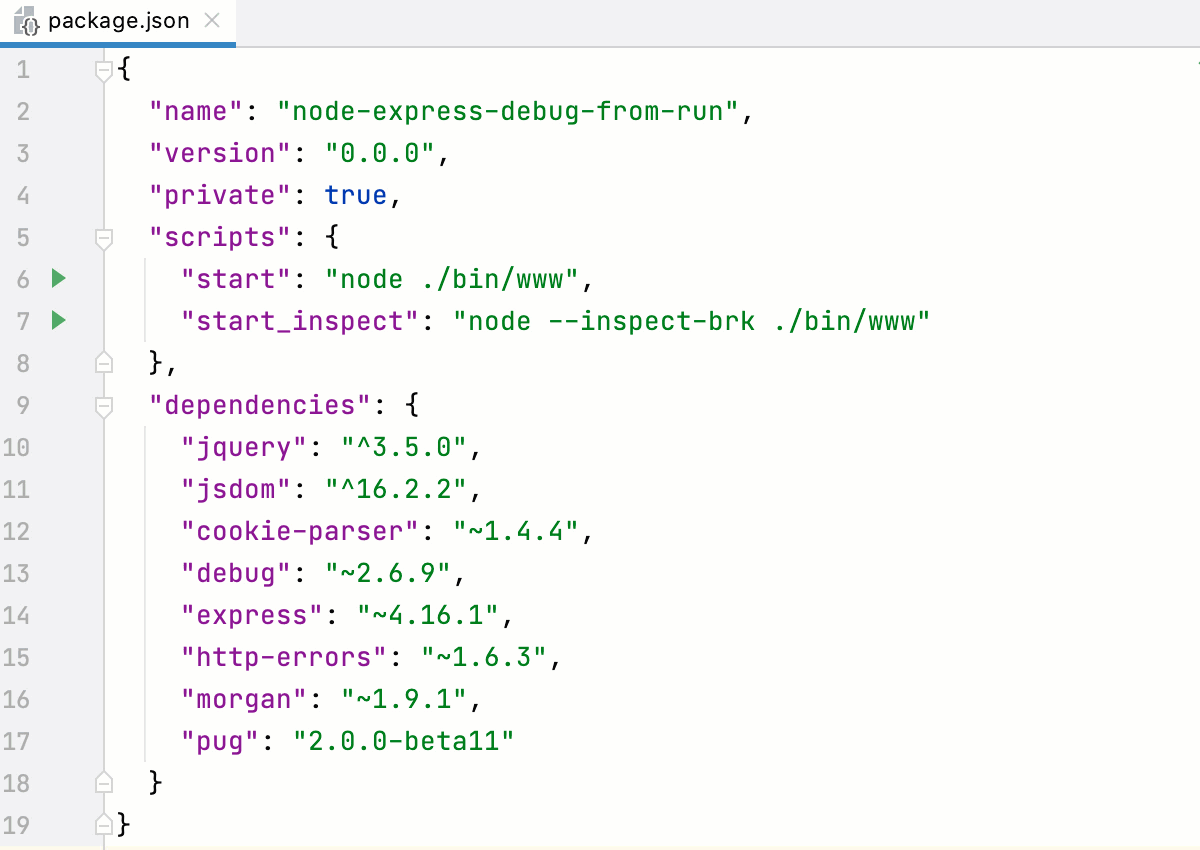Screen dimensions: 1200x850
Task: Click line number 12 in the gutter
Action: (x=17, y=530)
